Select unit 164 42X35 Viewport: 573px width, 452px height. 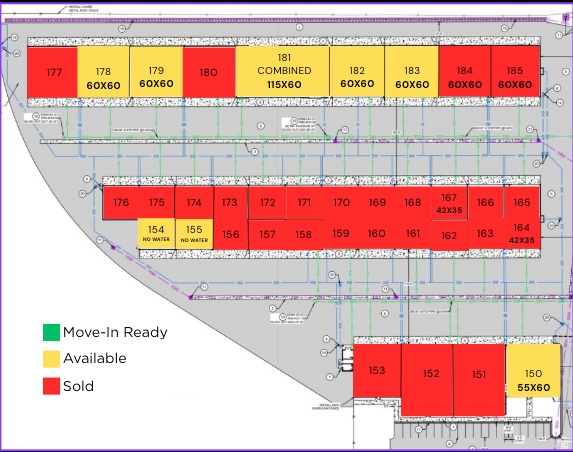521,234
